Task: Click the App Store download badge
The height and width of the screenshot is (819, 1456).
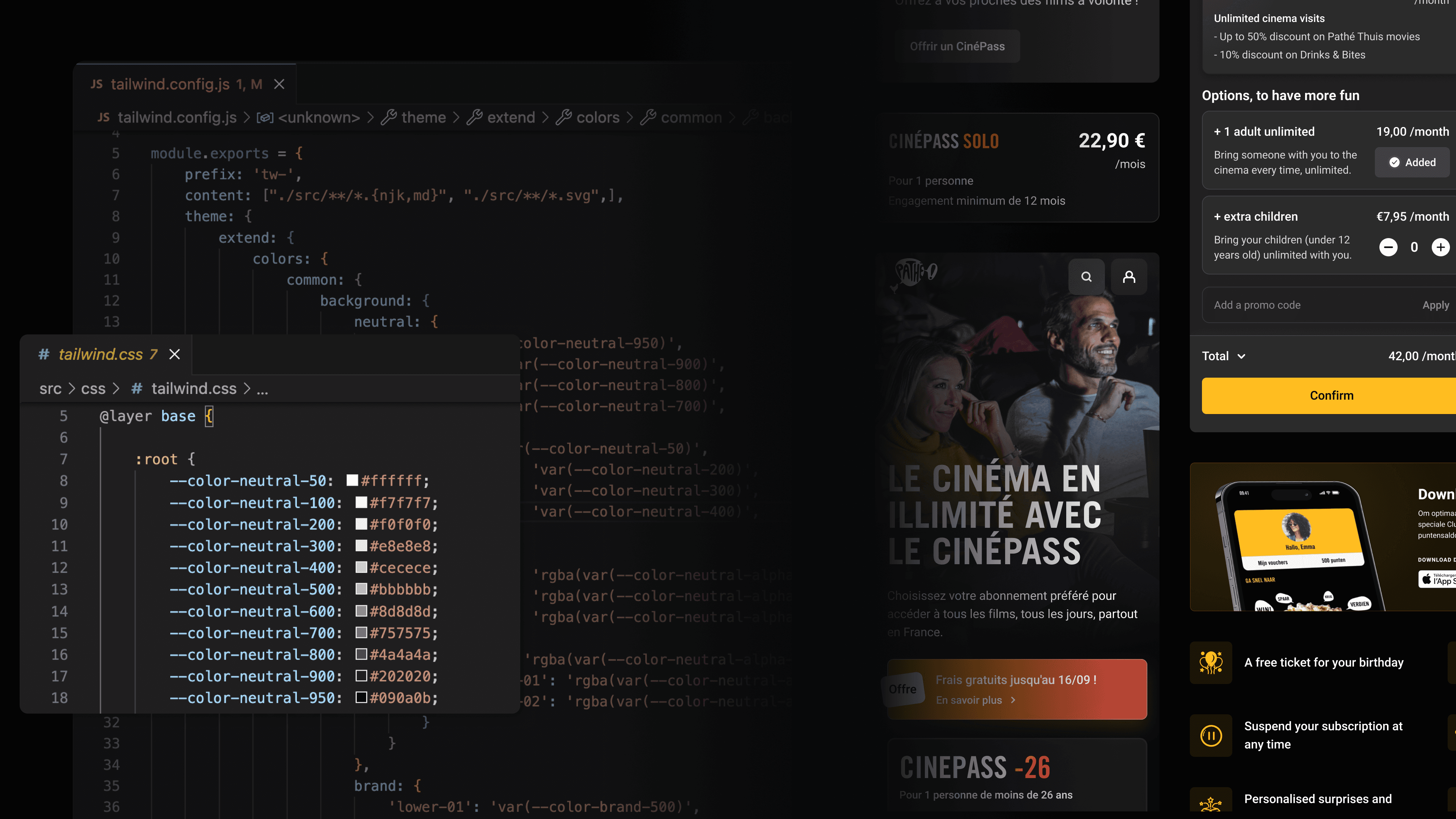Action: pos(1437,579)
